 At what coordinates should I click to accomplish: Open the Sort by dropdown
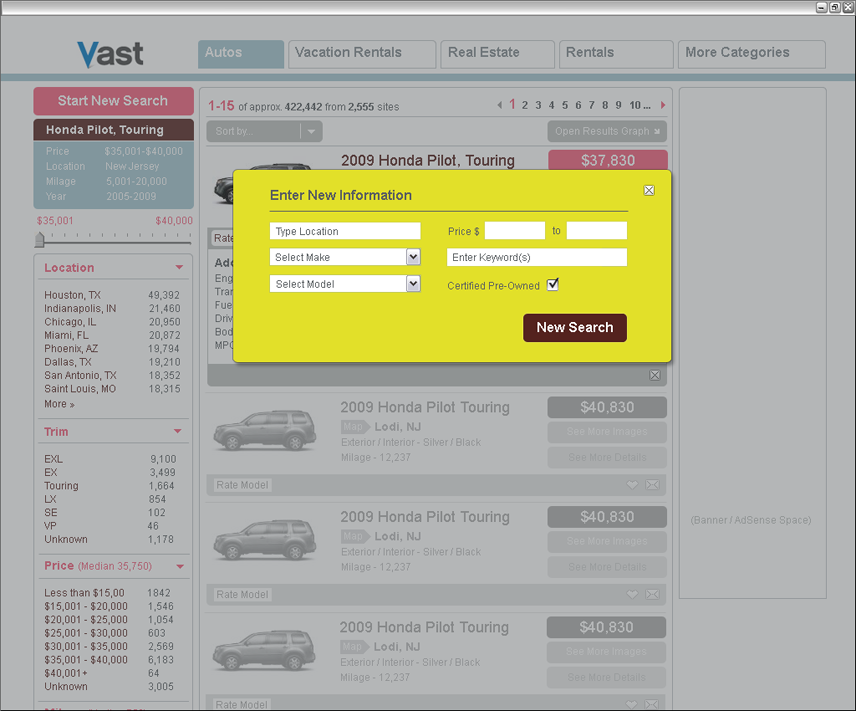pyautogui.click(x=264, y=131)
